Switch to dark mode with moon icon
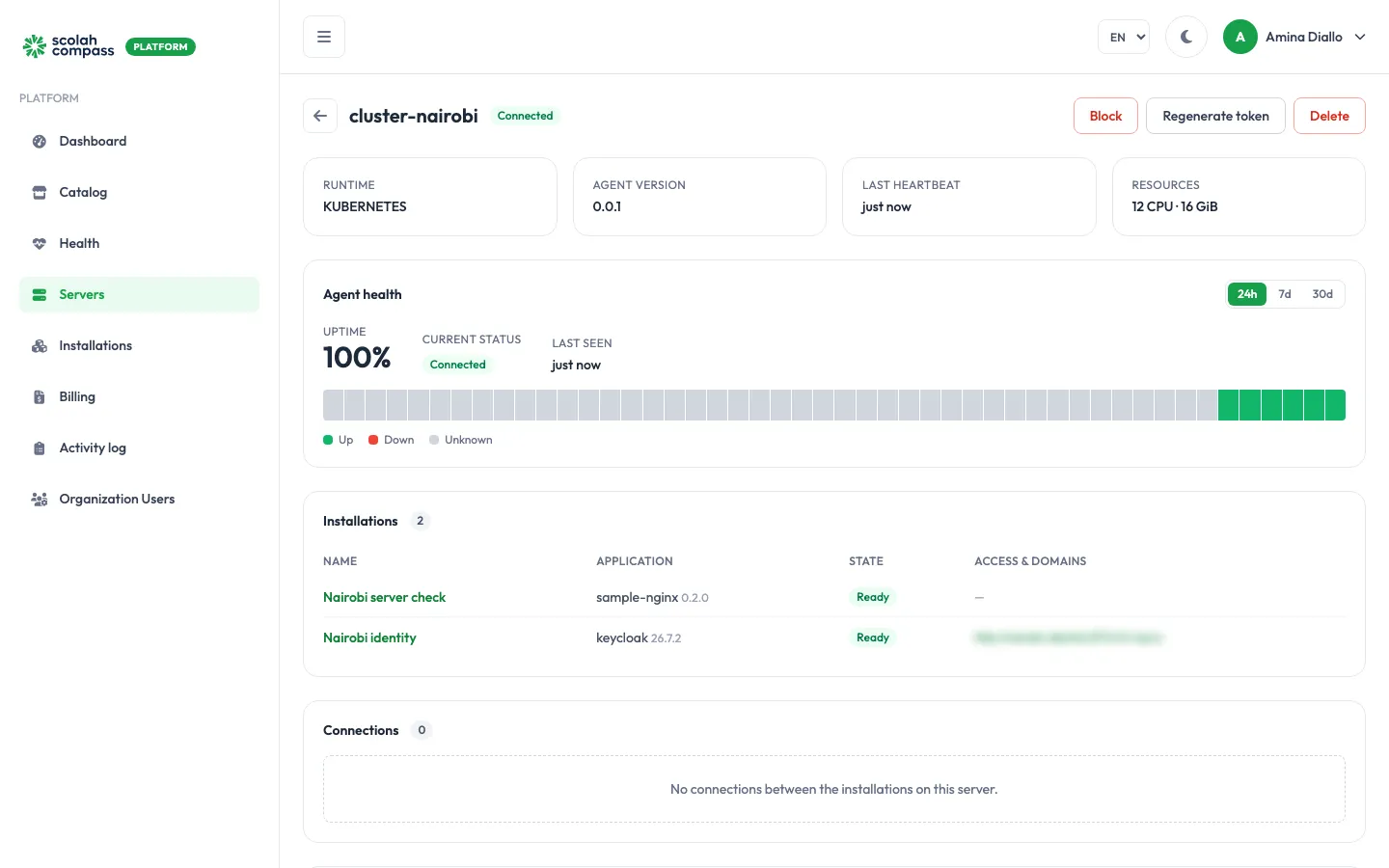 (1186, 37)
